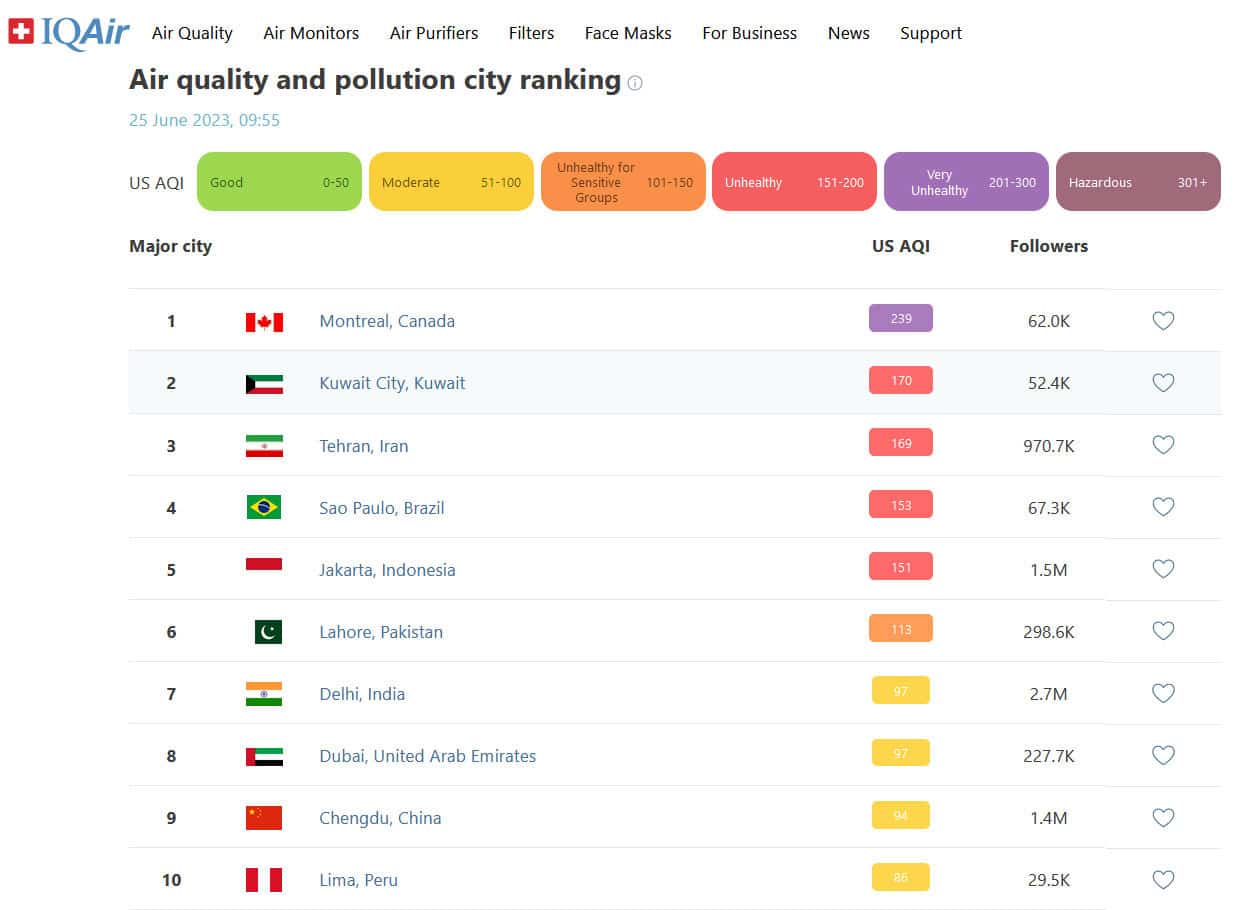The width and height of the screenshot is (1246, 910).
Task: Open the Air Purifiers menu item
Action: (434, 33)
